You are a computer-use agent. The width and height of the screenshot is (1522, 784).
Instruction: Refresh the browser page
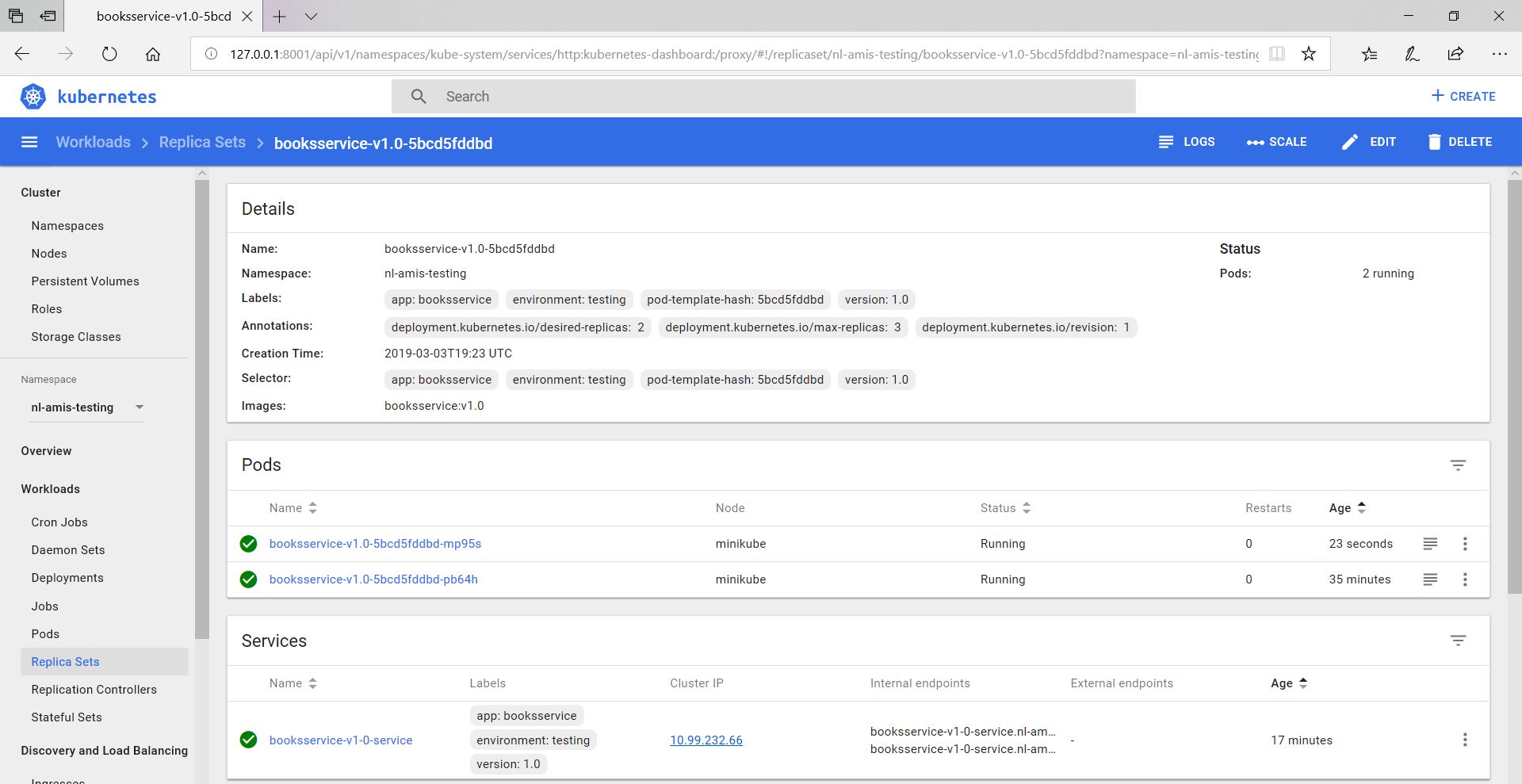tap(109, 54)
